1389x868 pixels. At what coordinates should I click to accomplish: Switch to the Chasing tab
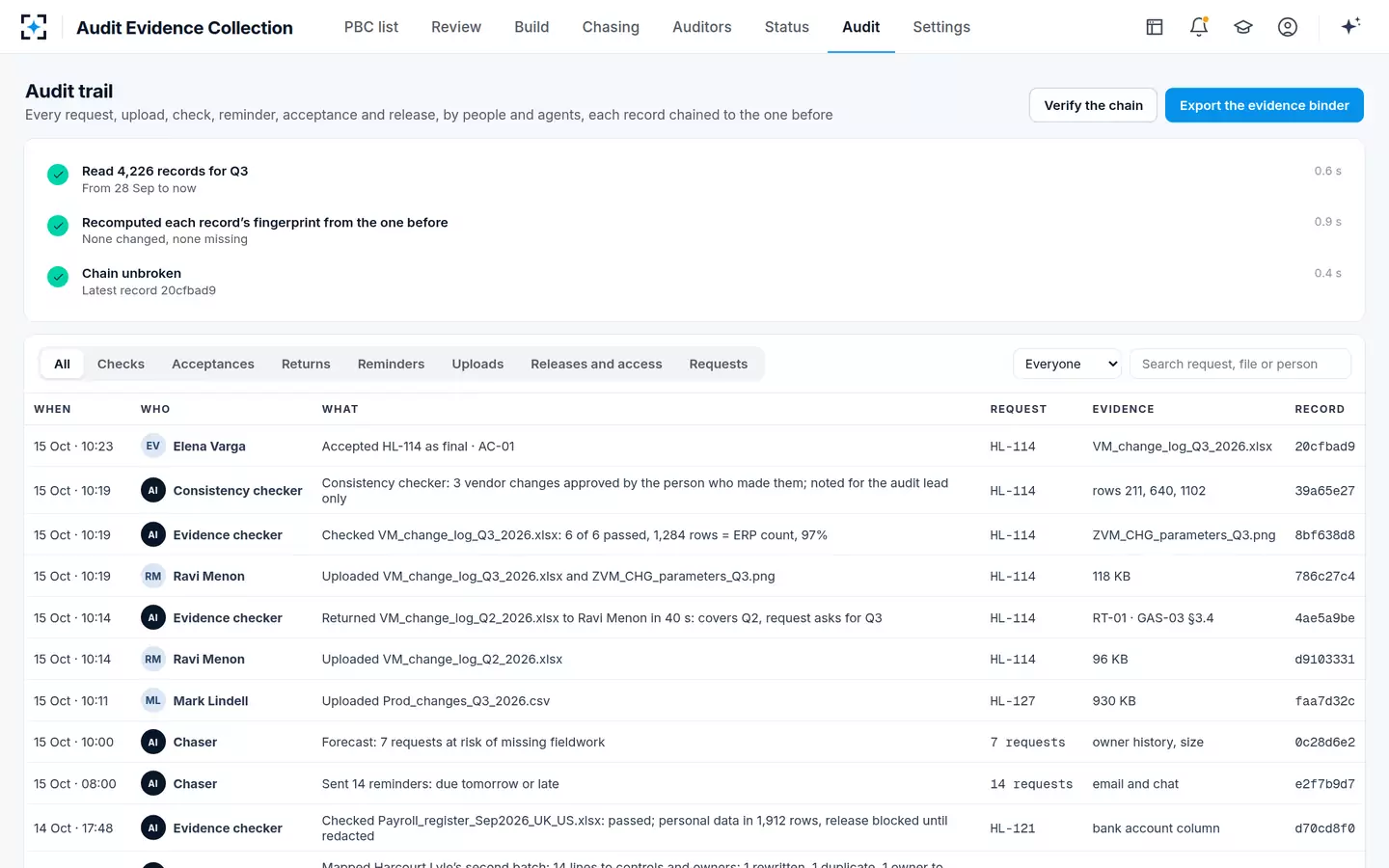[611, 27]
